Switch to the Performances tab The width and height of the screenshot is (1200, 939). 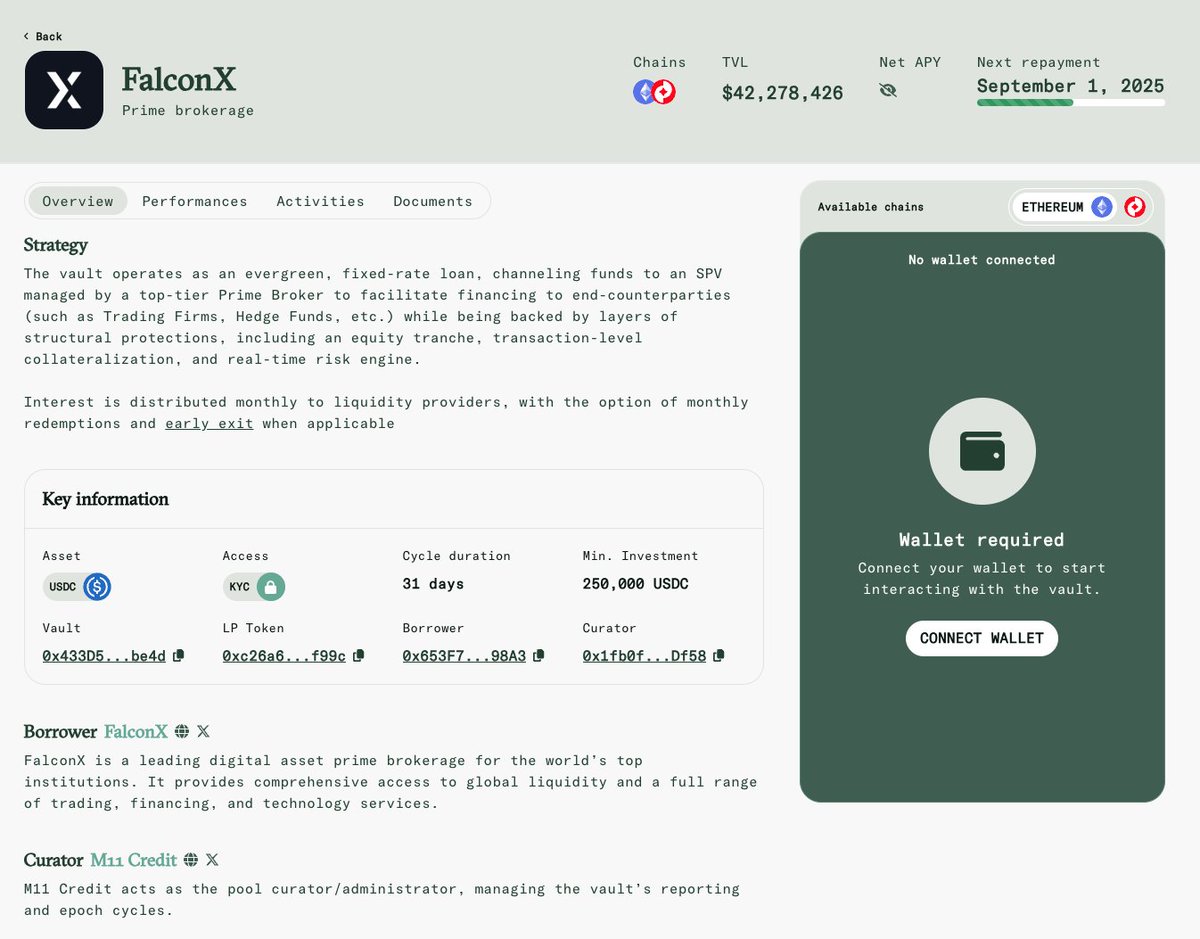(195, 201)
